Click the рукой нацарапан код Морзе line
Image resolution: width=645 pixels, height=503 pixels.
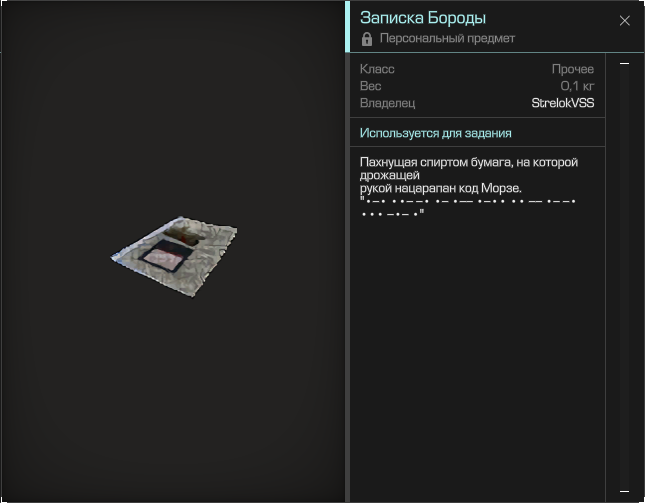point(441,188)
